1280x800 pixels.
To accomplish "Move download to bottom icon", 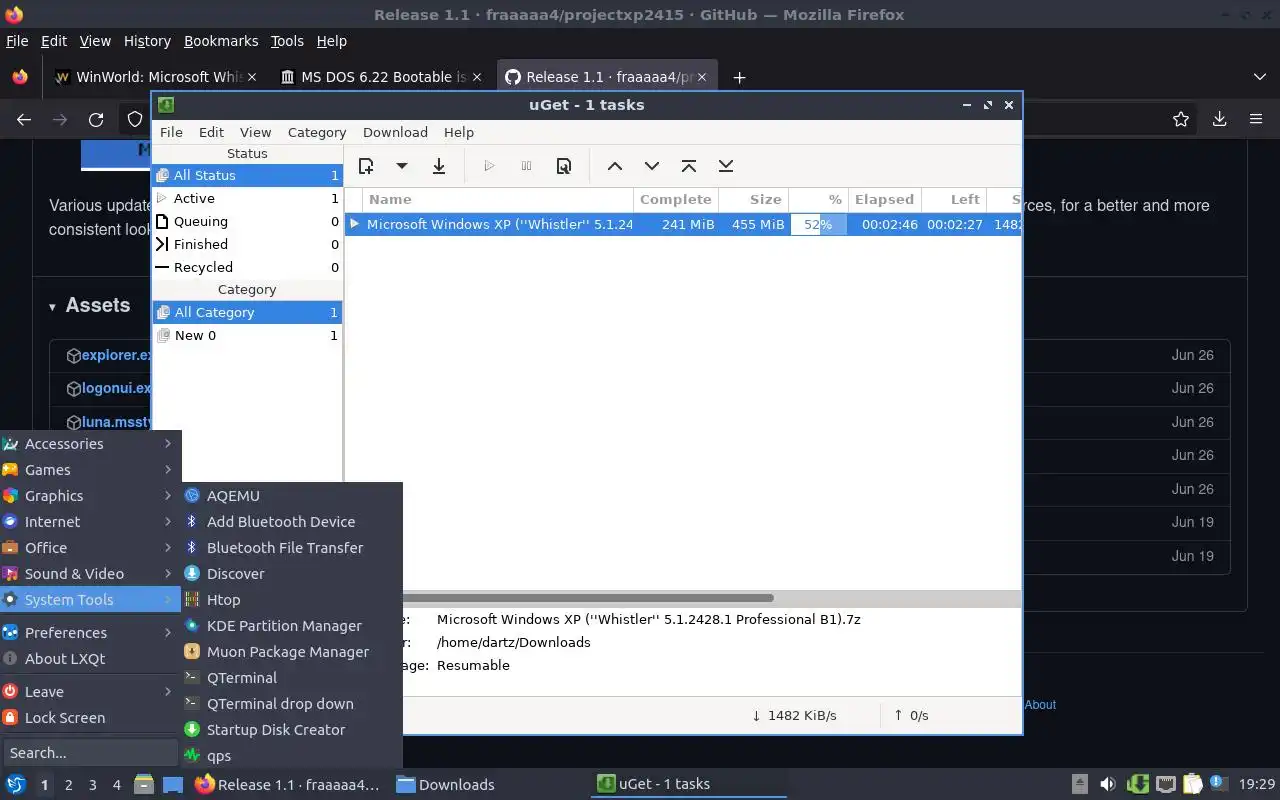I will click(x=726, y=166).
